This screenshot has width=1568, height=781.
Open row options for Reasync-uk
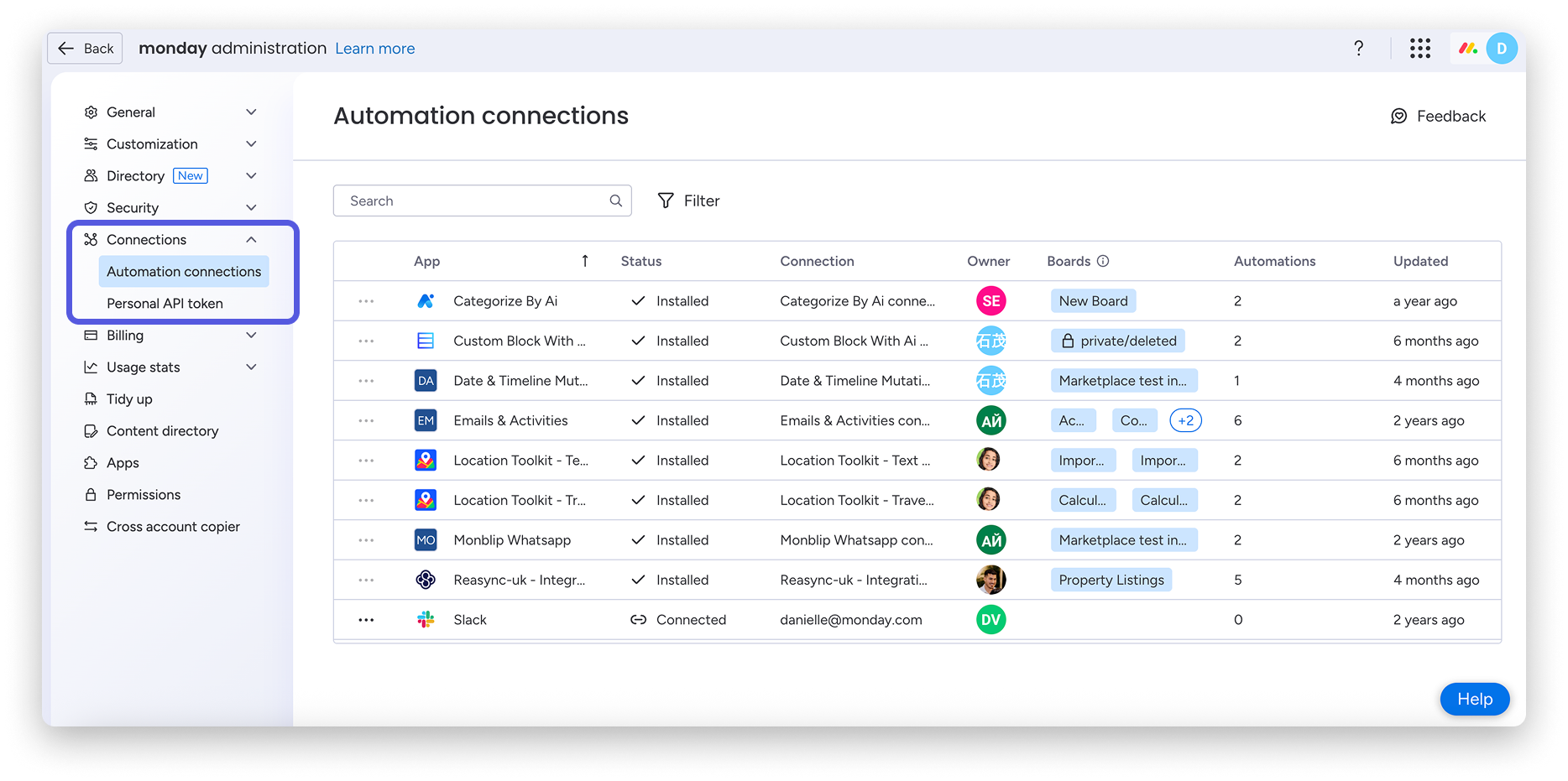click(x=366, y=581)
